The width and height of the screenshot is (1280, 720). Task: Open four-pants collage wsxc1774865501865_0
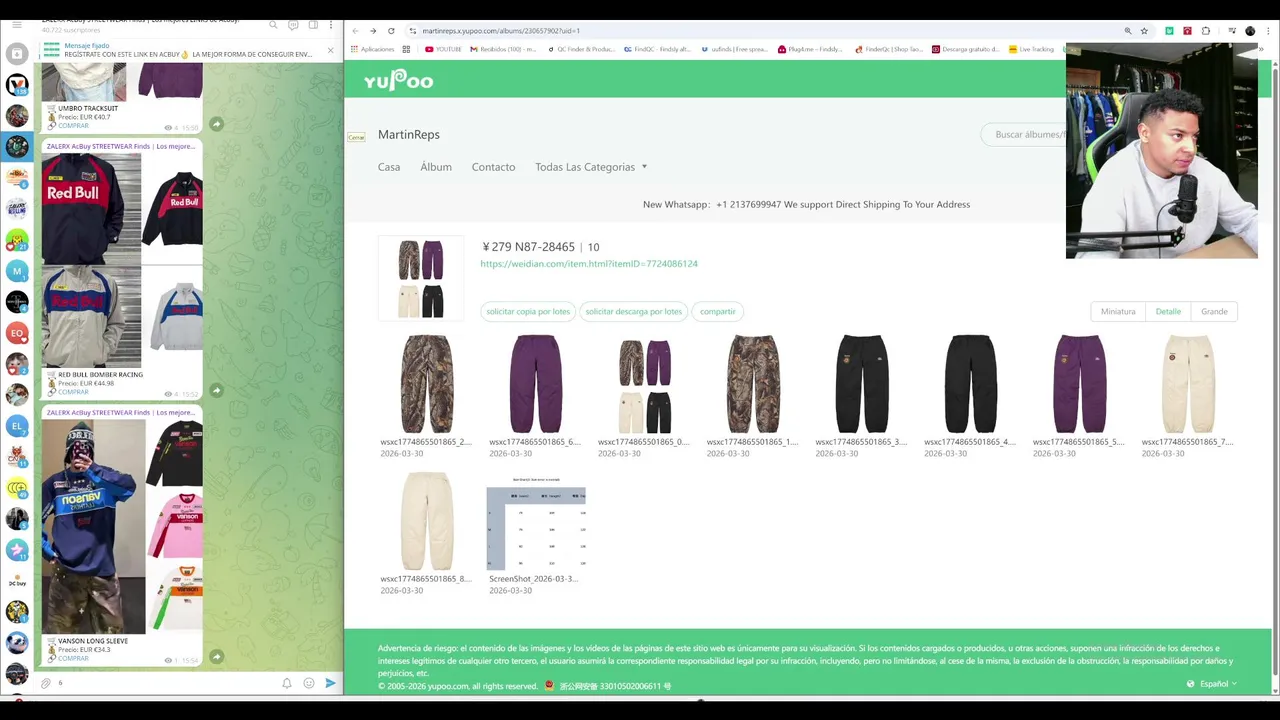(x=645, y=386)
